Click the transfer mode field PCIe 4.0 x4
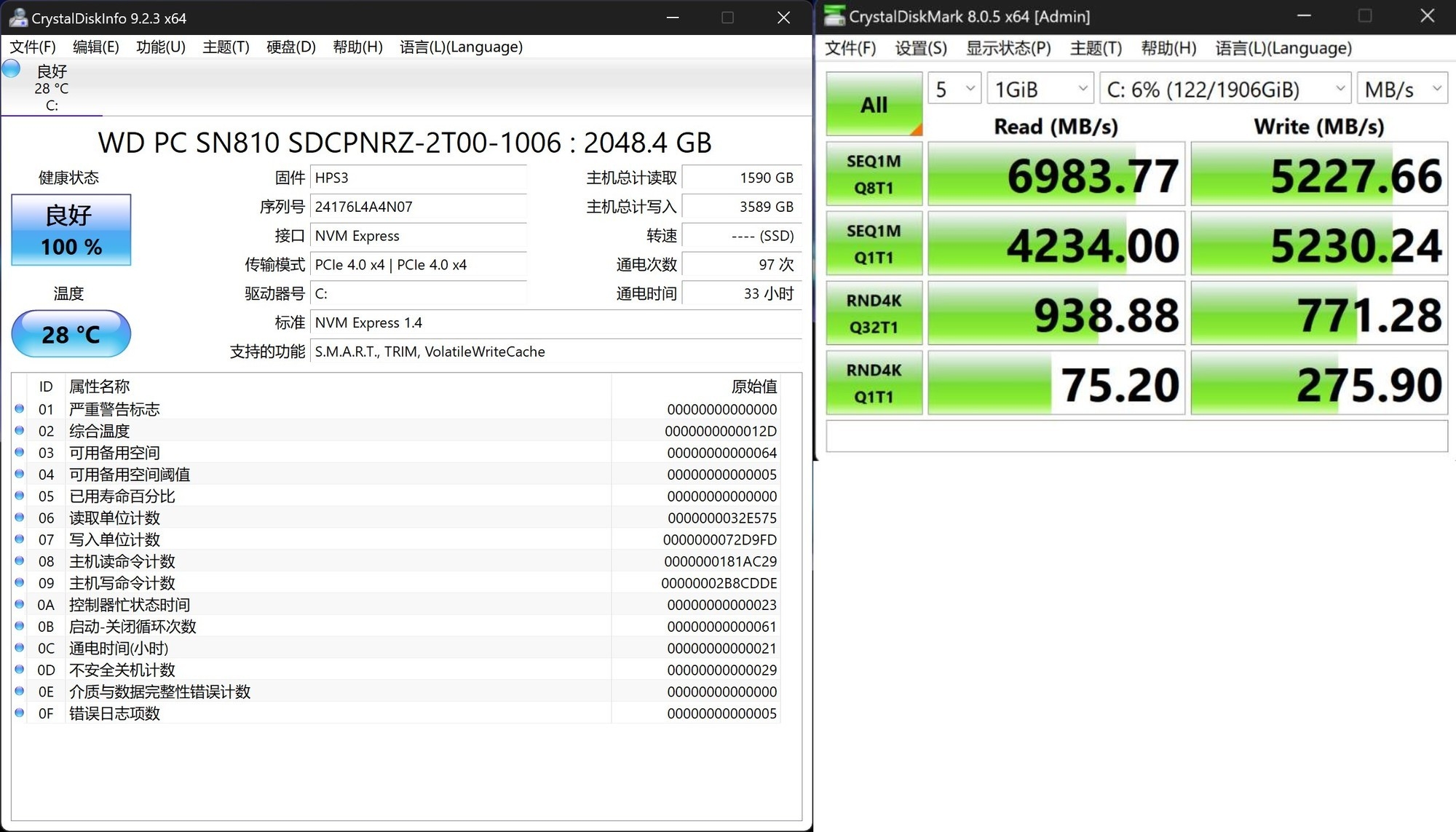The width and height of the screenshot is (1456, 832). [x=419, y=265]
